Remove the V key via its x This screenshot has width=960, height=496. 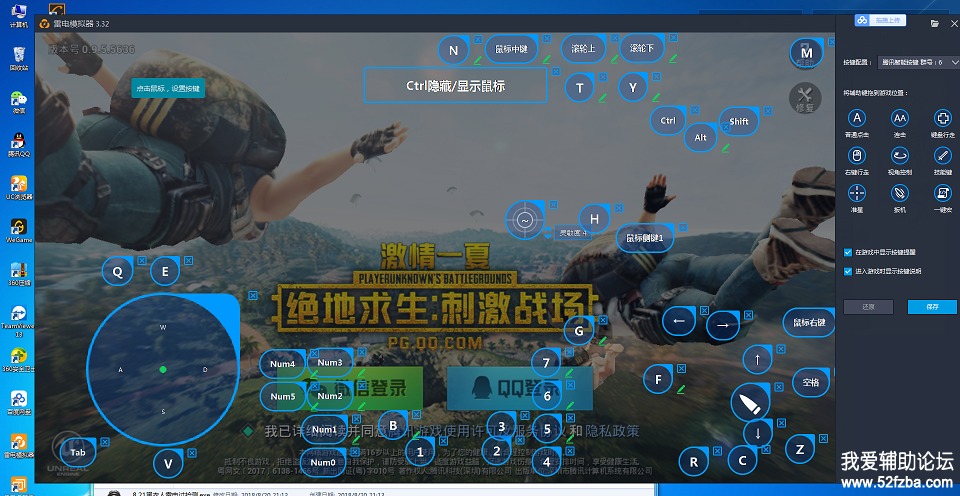[x=192, y=453]
